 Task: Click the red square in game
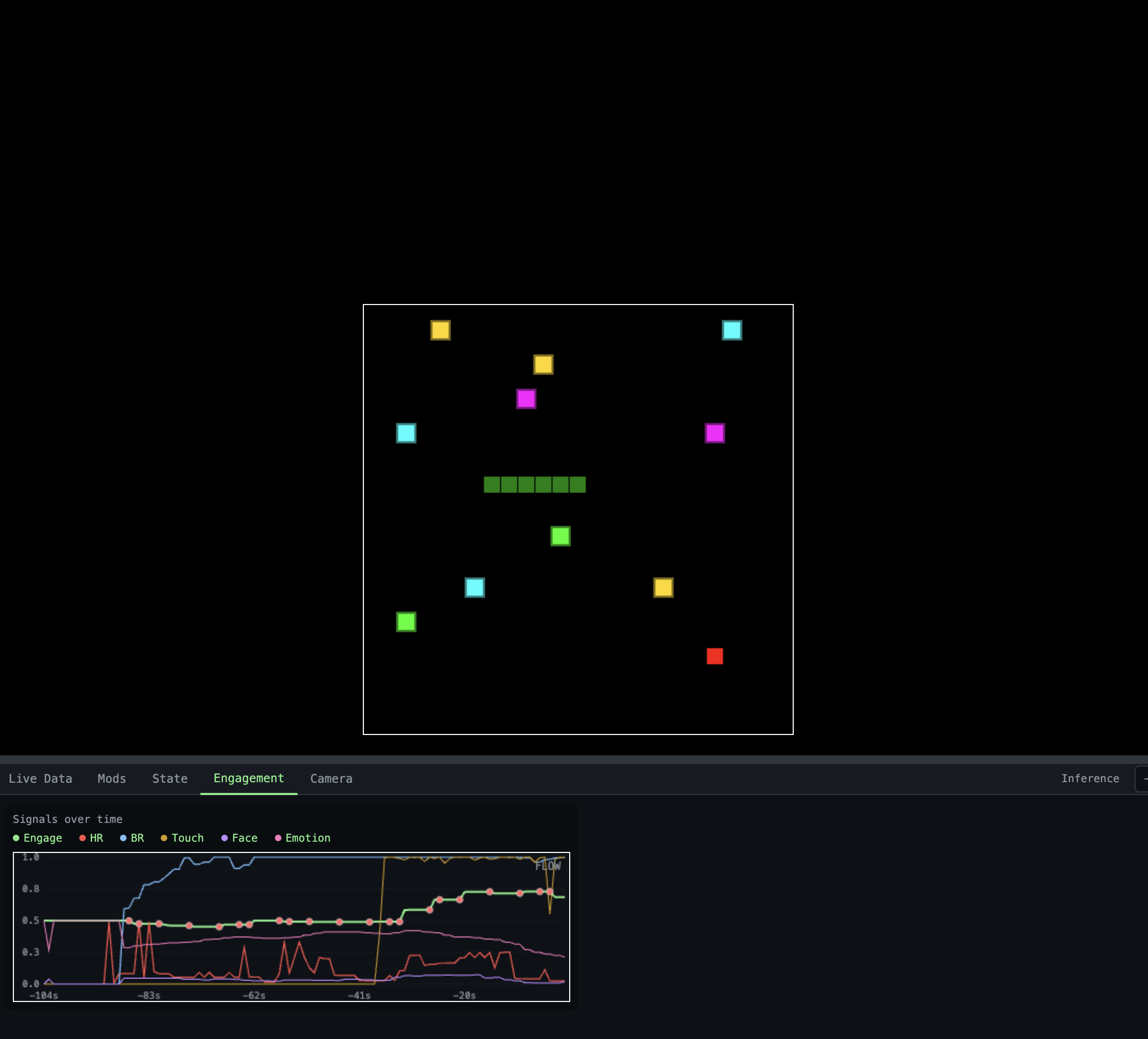tap(714, 656)
